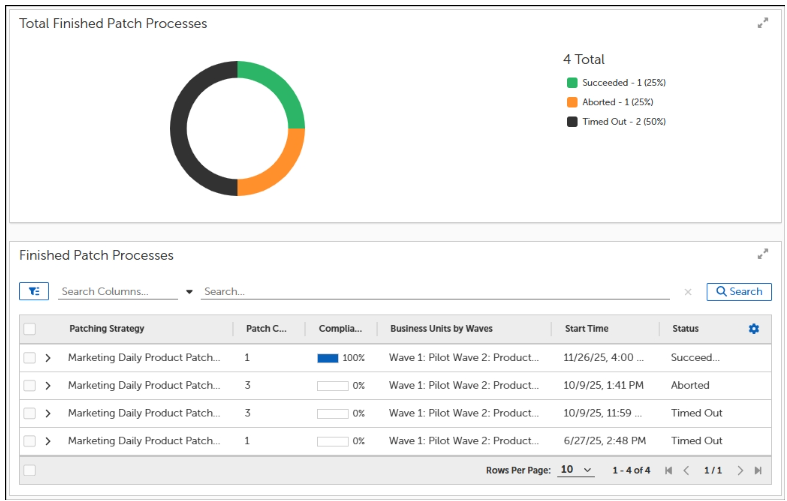Go to next page of results

click(x=740, y=470)
